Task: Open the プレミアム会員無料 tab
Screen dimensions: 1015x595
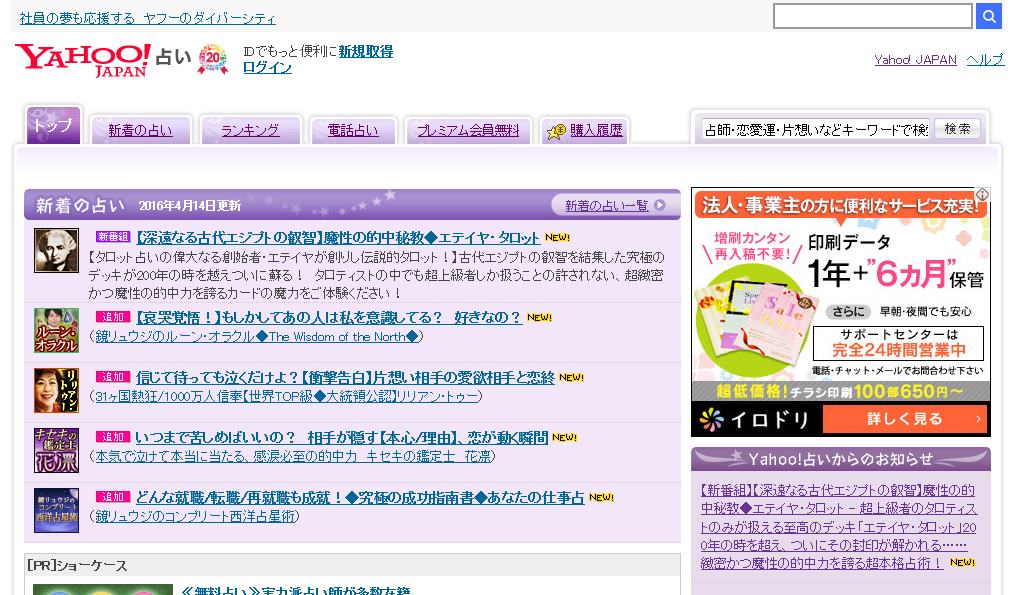Action: pyautogui.click(x=468, y=130)
